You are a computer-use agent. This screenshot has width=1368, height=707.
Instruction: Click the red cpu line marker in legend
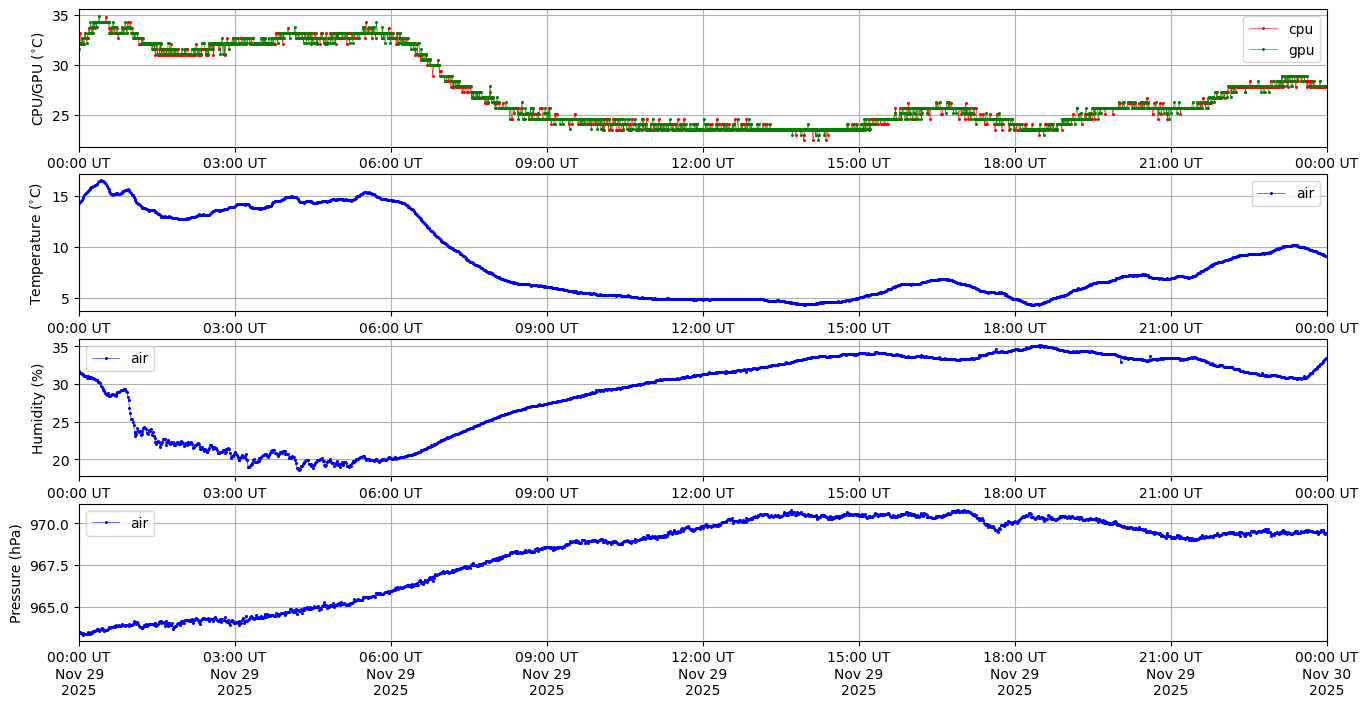[1263, 29]
